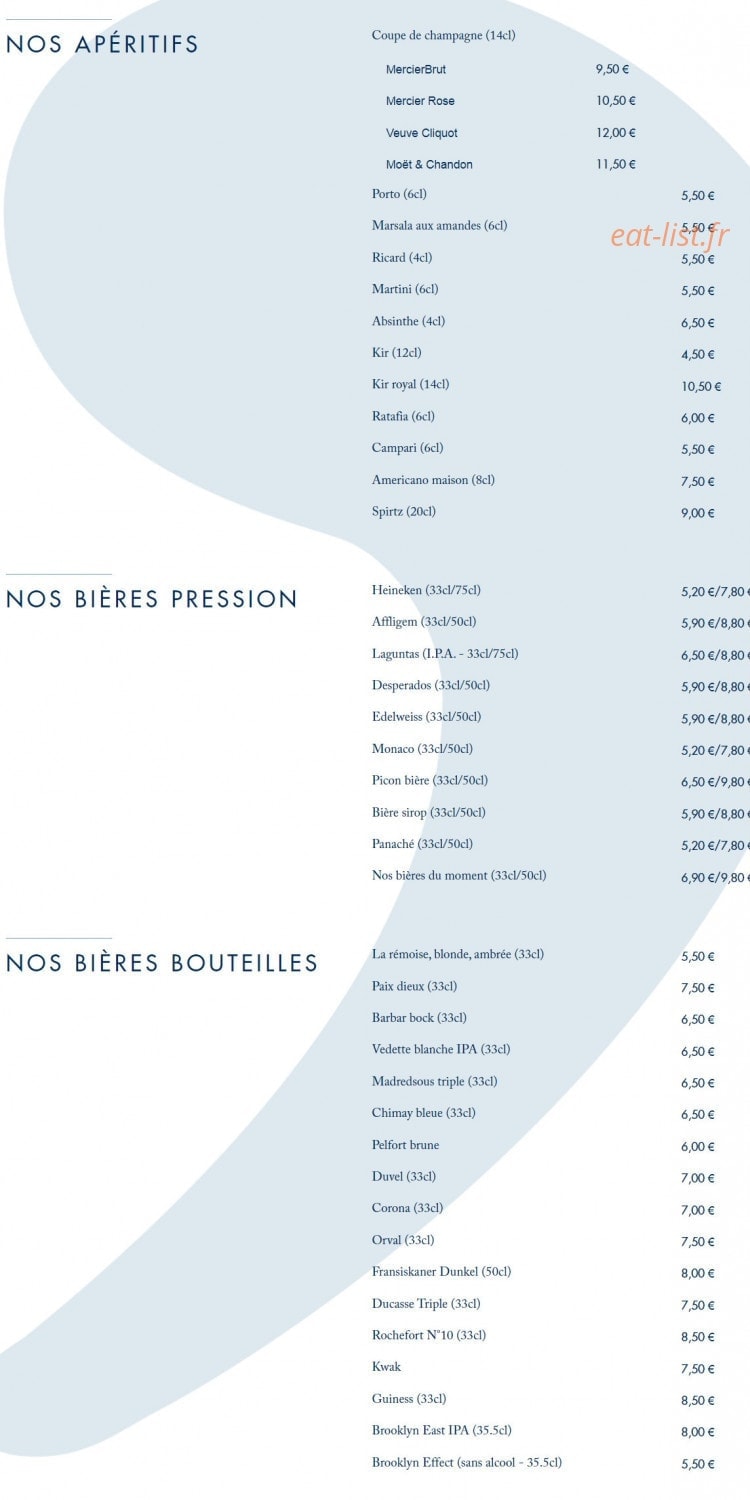Select La rémoise, blonde, ambrée bottle
The width and height of the screenshot is (750, 1500).
[x=458, y=955]
